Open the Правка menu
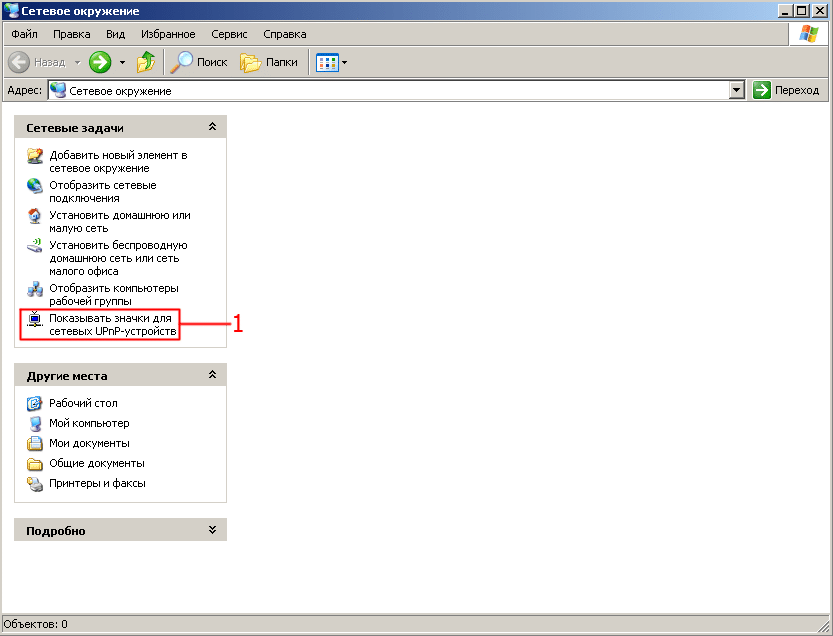This screenshot has width=833, height=636. pos(72,34)
